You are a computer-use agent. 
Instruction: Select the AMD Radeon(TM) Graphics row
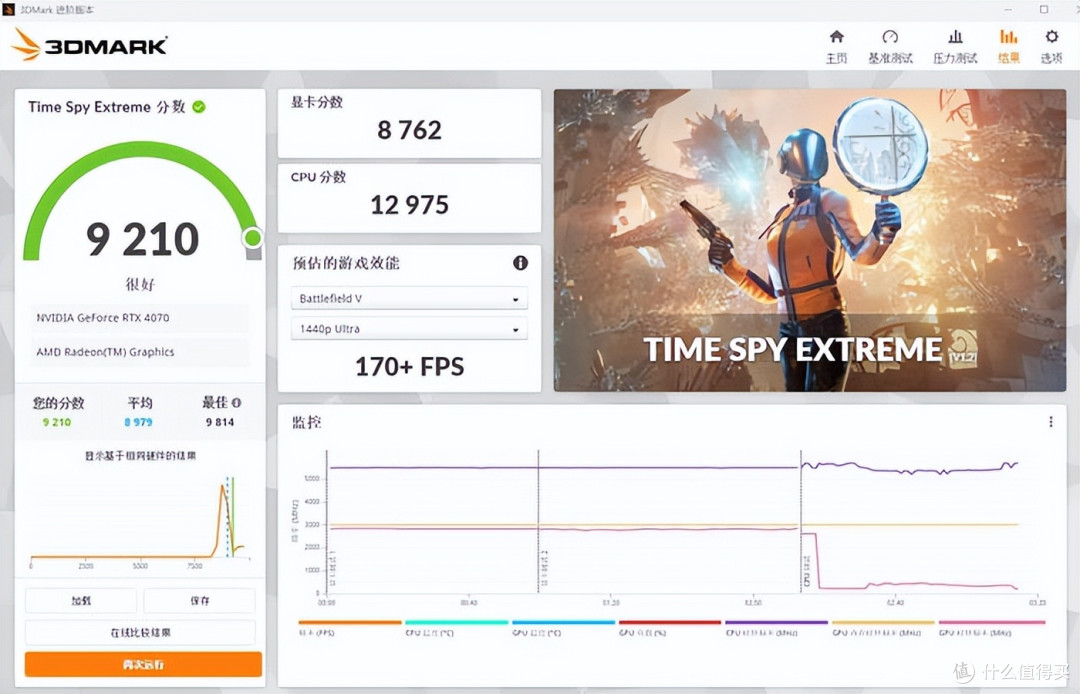pyautogui.click(x=139, y=352)
